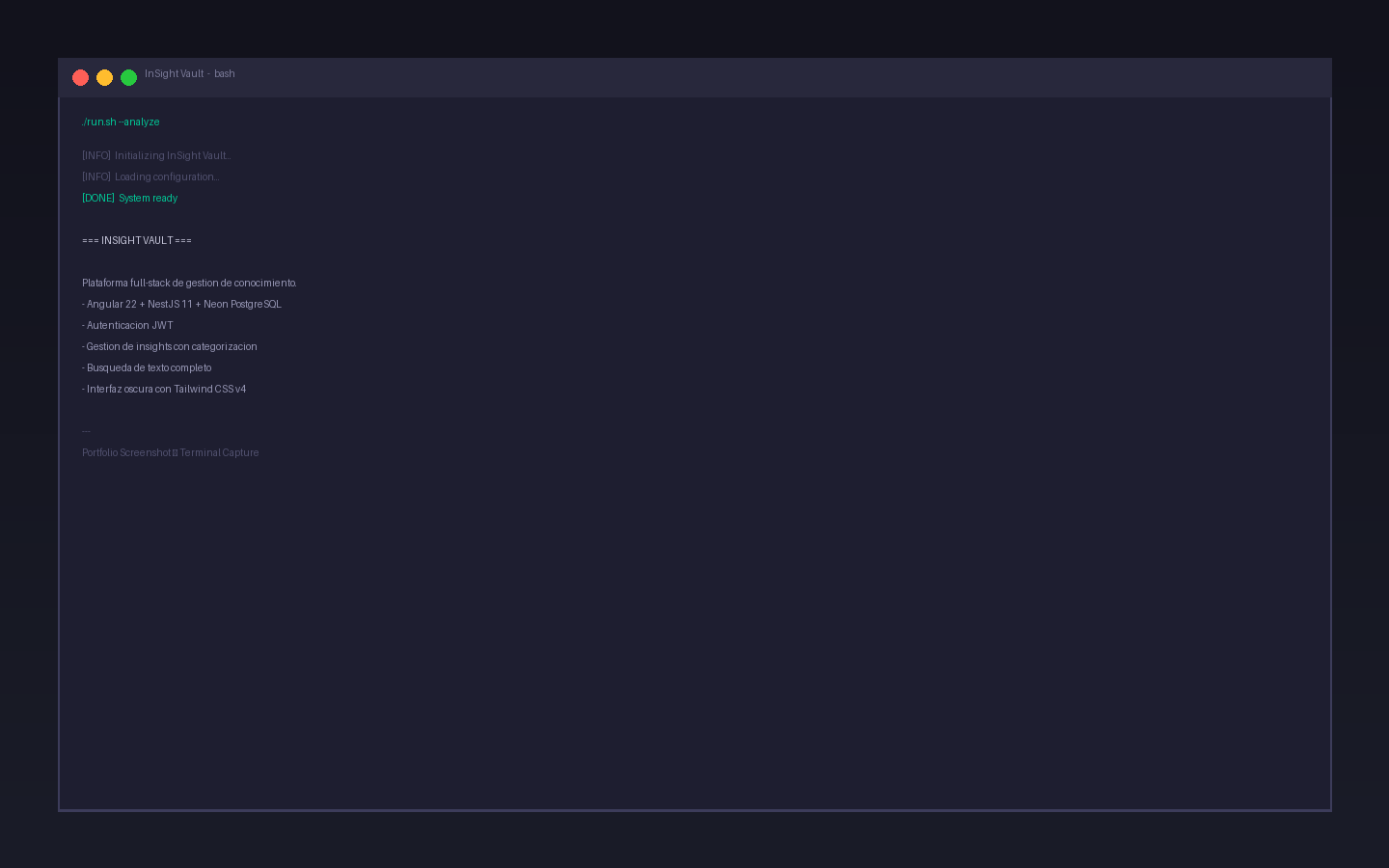Click the 'Portfolio Screenshot' footer text
The width and height of the screenshot is (1389, 868).
click(126, 452)
